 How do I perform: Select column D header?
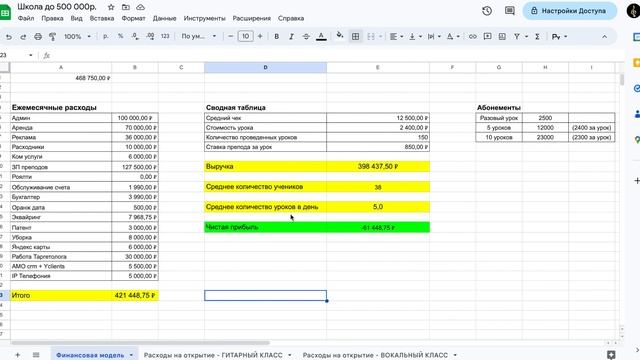pyautogui.click(x=265, y=67)
